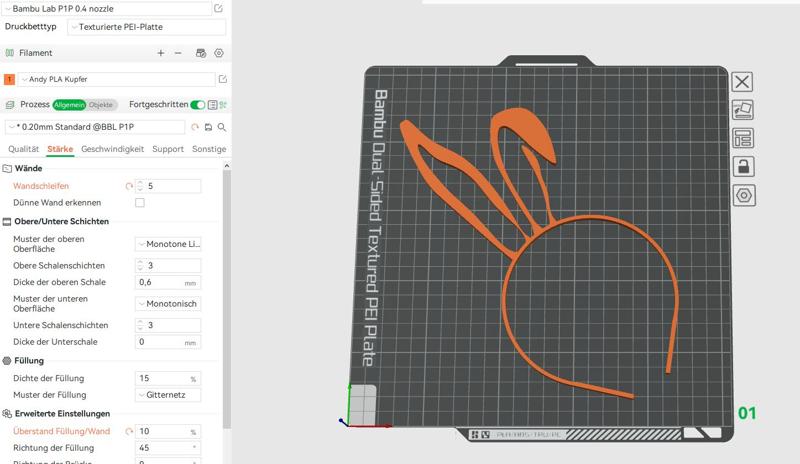The width and height of the screenshot is (800, 464).
Task: Edit the Bambu Lab P1P printer preset
Action: [x=218, y=8]
